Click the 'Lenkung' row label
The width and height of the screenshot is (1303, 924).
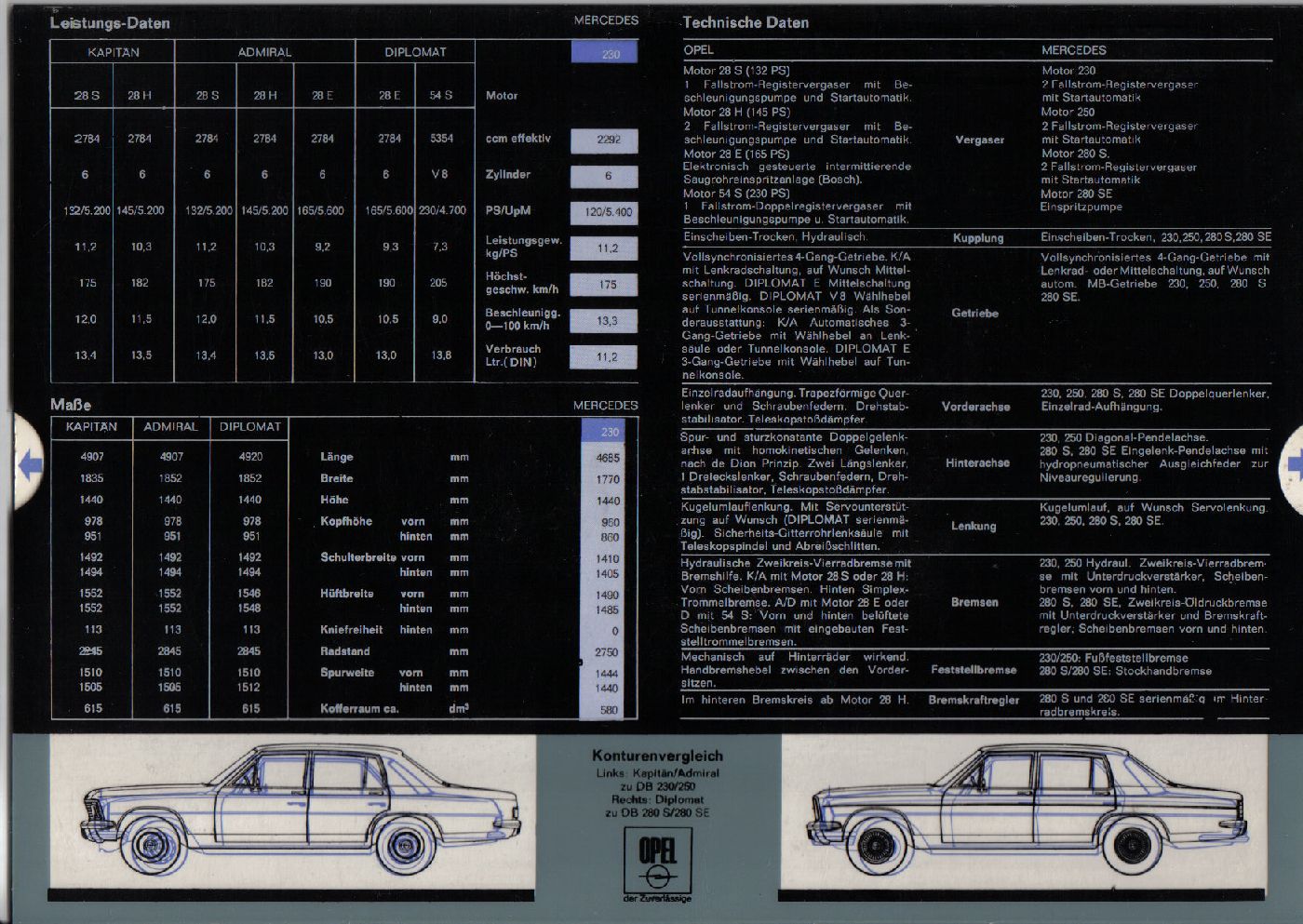pyautogui.click(x=974, y=526)
